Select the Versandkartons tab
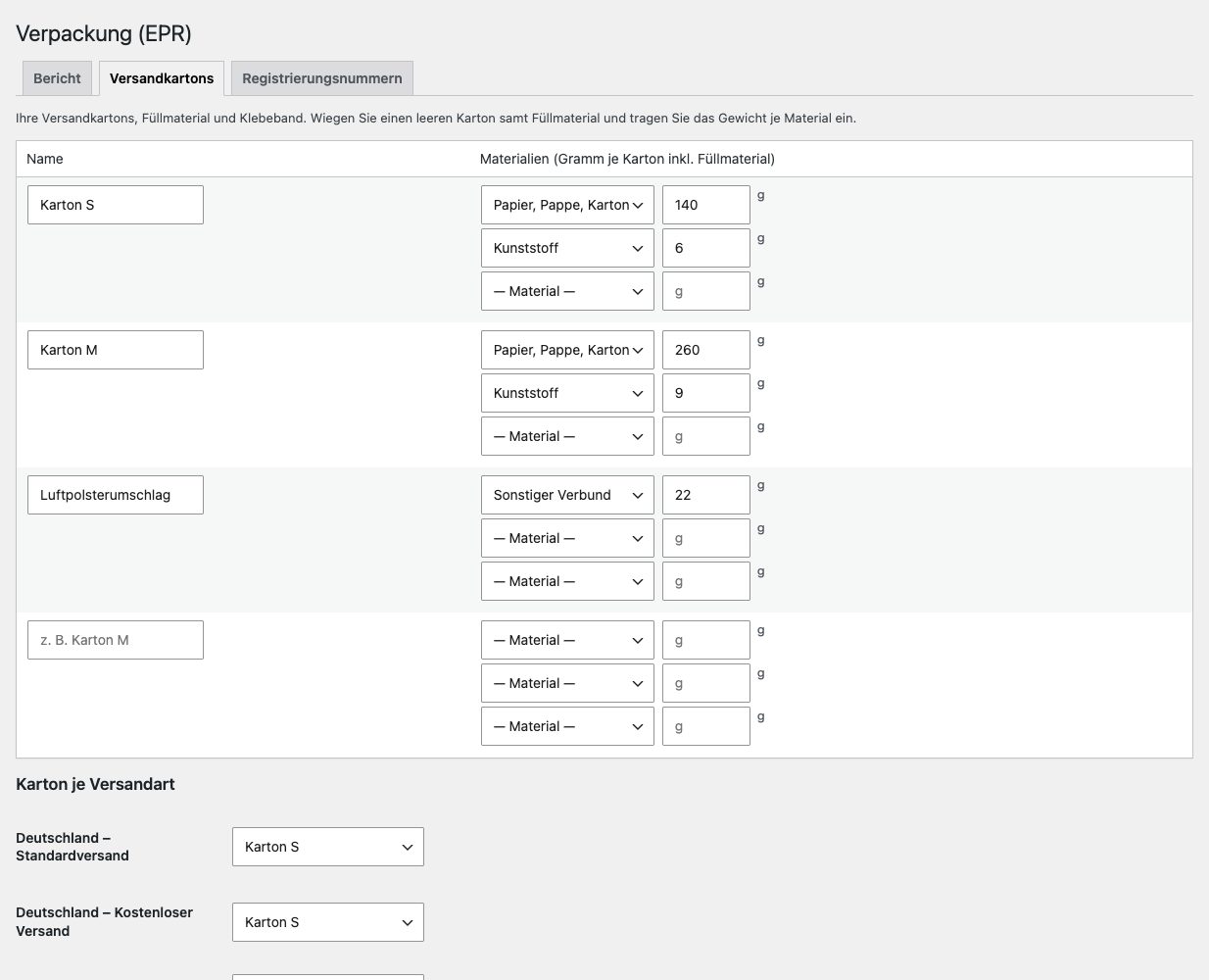 [162, 78]
